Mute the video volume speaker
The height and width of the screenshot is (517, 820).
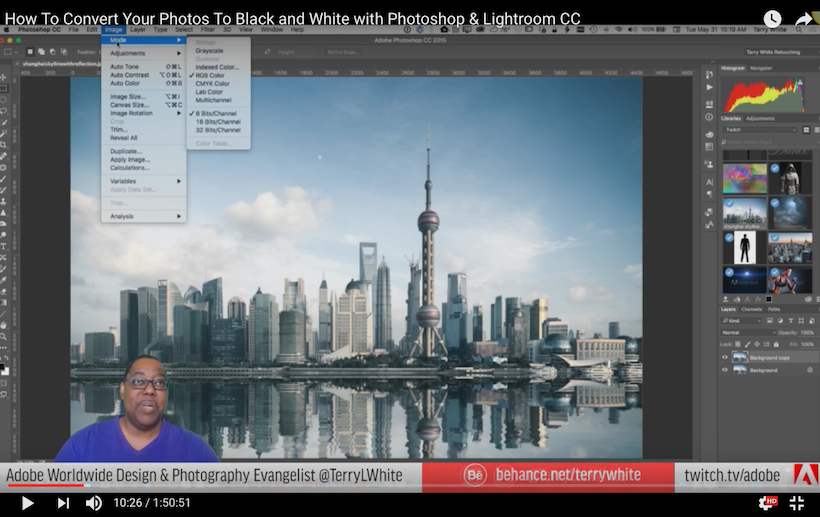[x=94, y=503]
